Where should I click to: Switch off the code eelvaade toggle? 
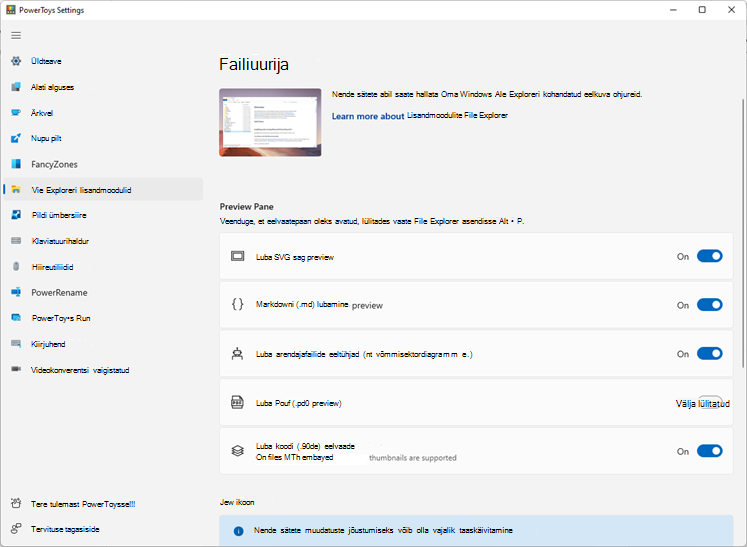709,451
